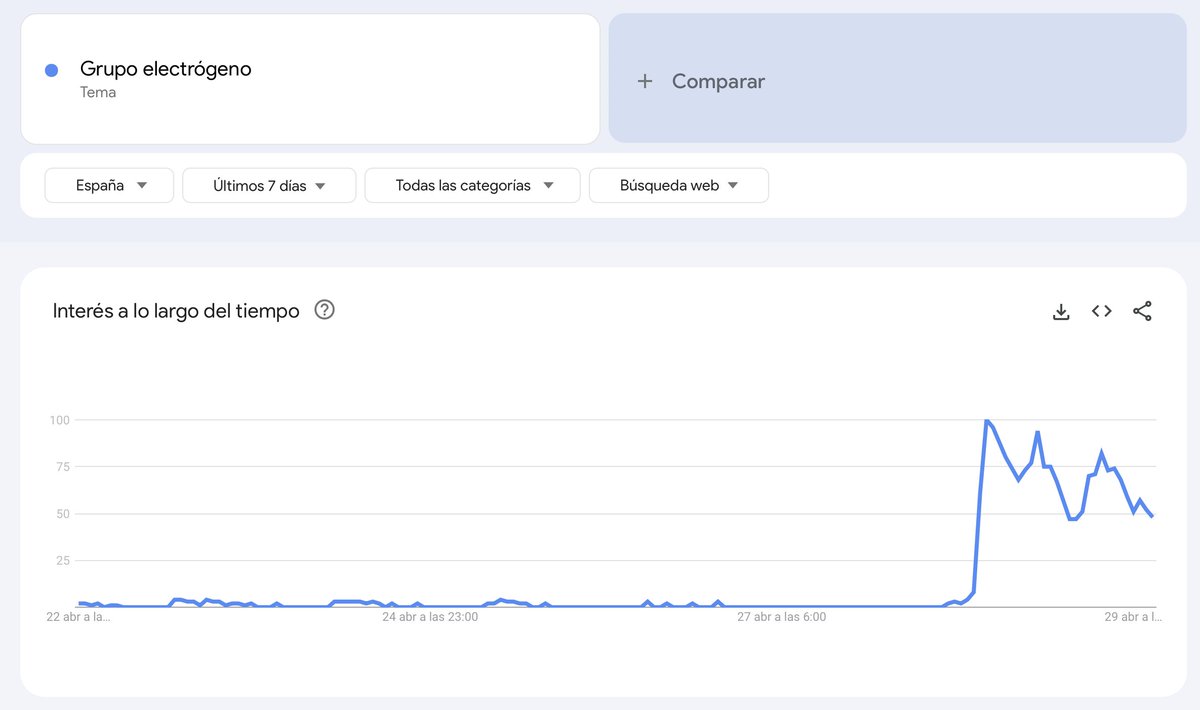Open the Todas las categorías dropdown
The width and height of the screenshot is (1200, 710).
[472, 185]
